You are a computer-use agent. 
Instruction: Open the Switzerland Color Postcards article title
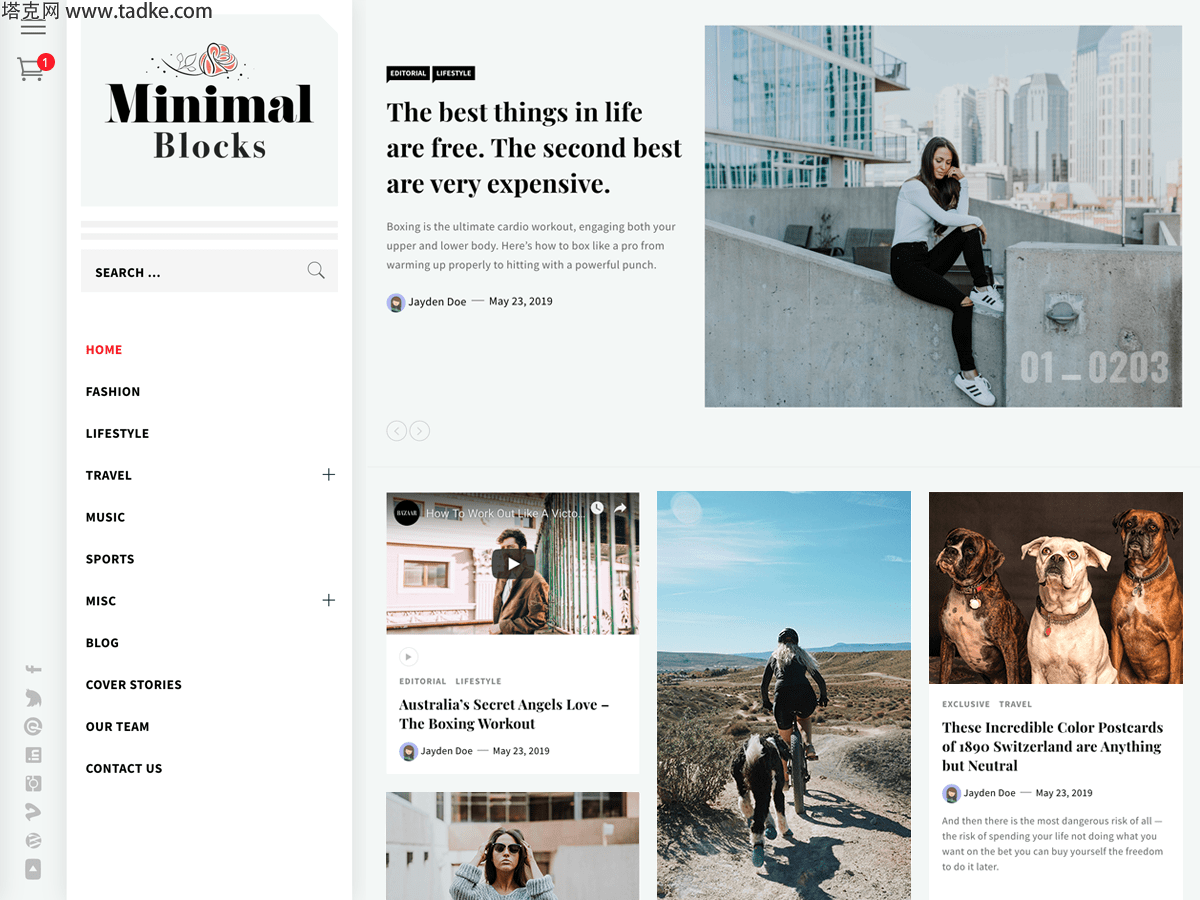[x=1052, y=746]
